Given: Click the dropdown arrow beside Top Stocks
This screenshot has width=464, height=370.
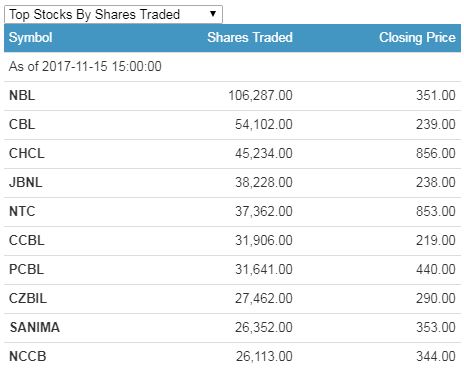Looking at the screenshot, I should tap(213, 14).
